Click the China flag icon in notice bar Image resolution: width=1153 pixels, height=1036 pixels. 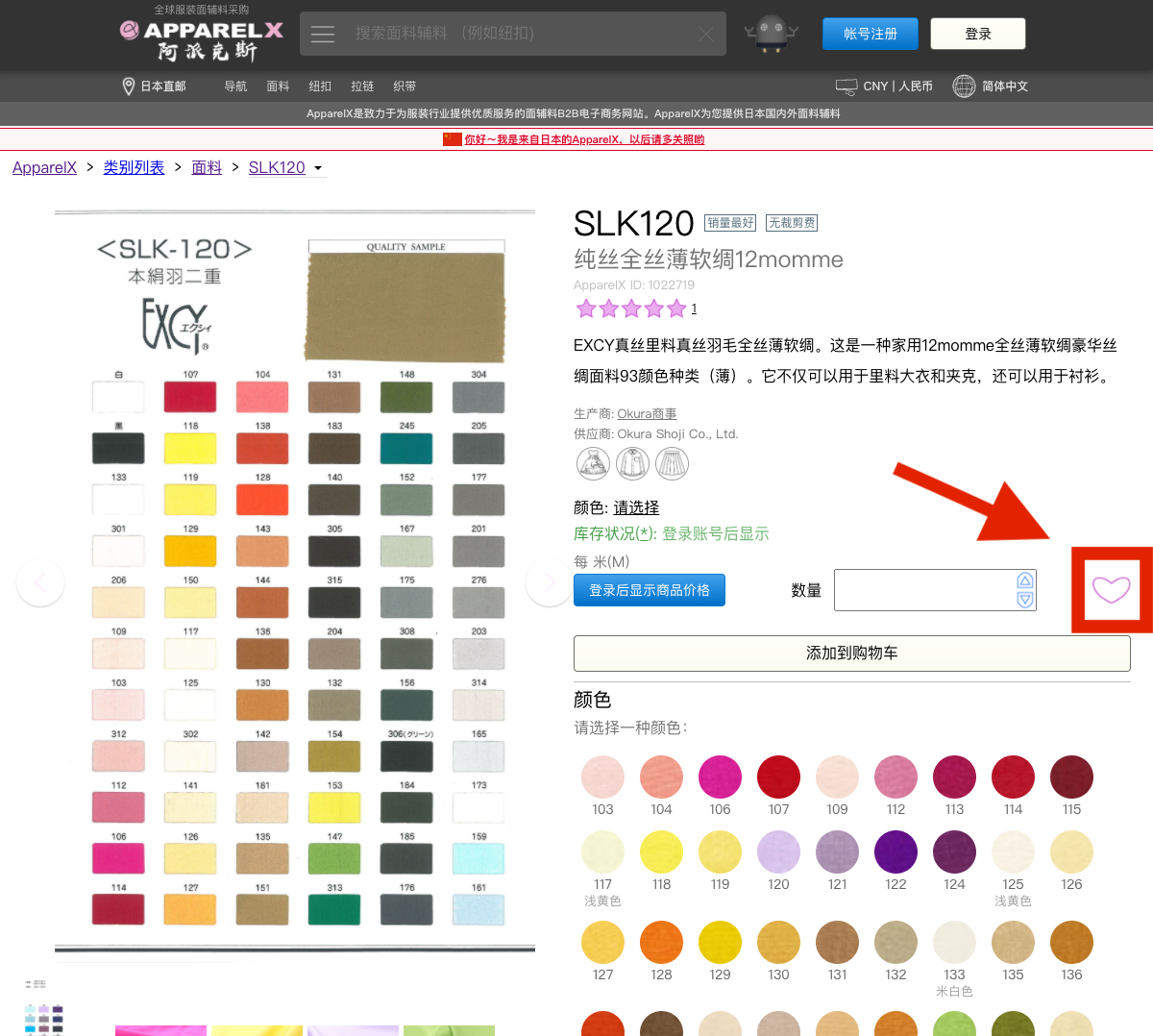(452, 139)
